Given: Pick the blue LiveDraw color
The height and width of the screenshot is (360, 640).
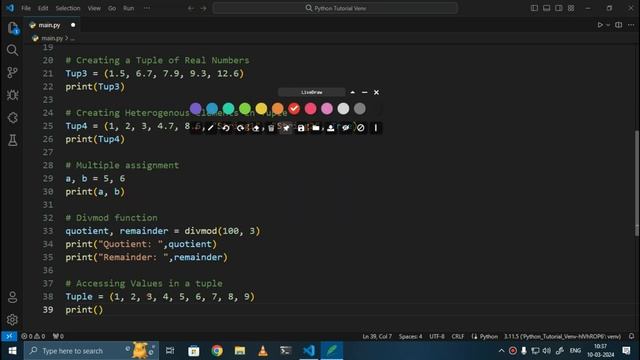Looking at the screenshot, I should click(x=212, y=109).
